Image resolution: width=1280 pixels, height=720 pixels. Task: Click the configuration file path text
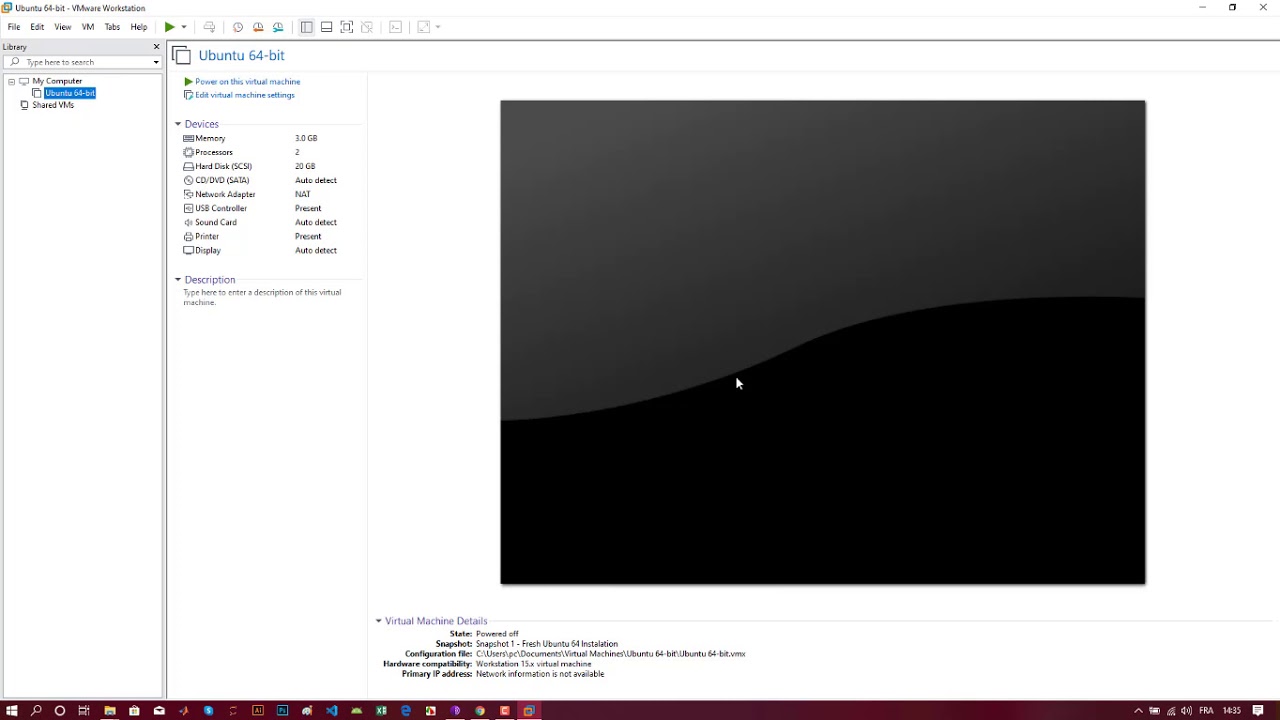[611, 654]
